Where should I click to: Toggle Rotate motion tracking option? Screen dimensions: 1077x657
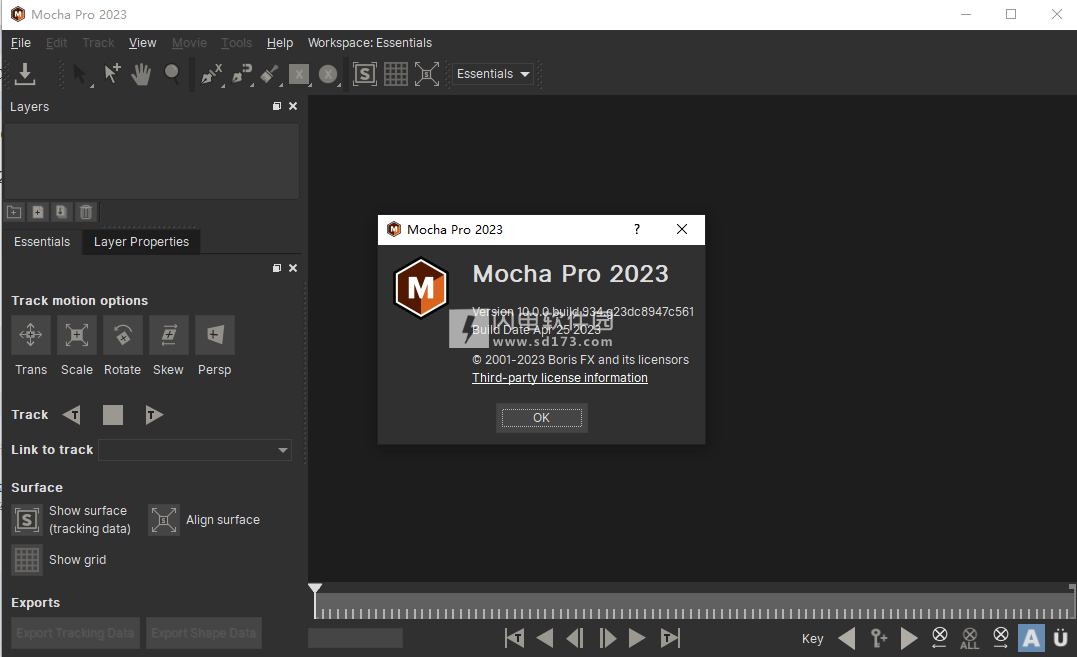(122, 335)
